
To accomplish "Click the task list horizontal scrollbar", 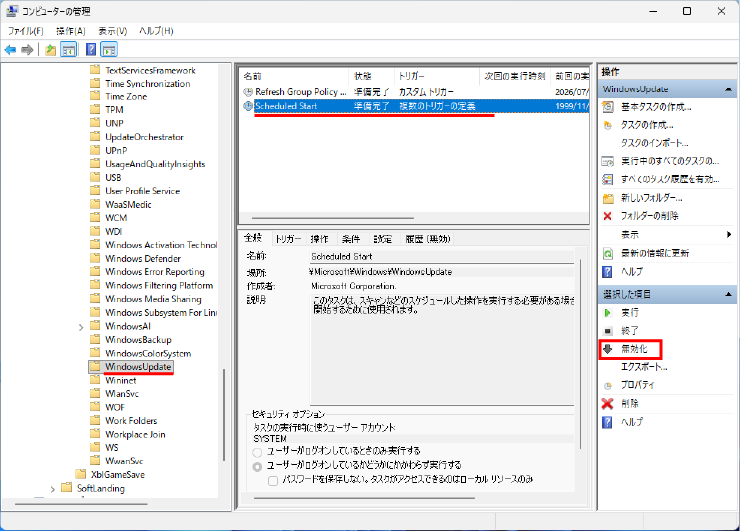I will tap(333, 218).
